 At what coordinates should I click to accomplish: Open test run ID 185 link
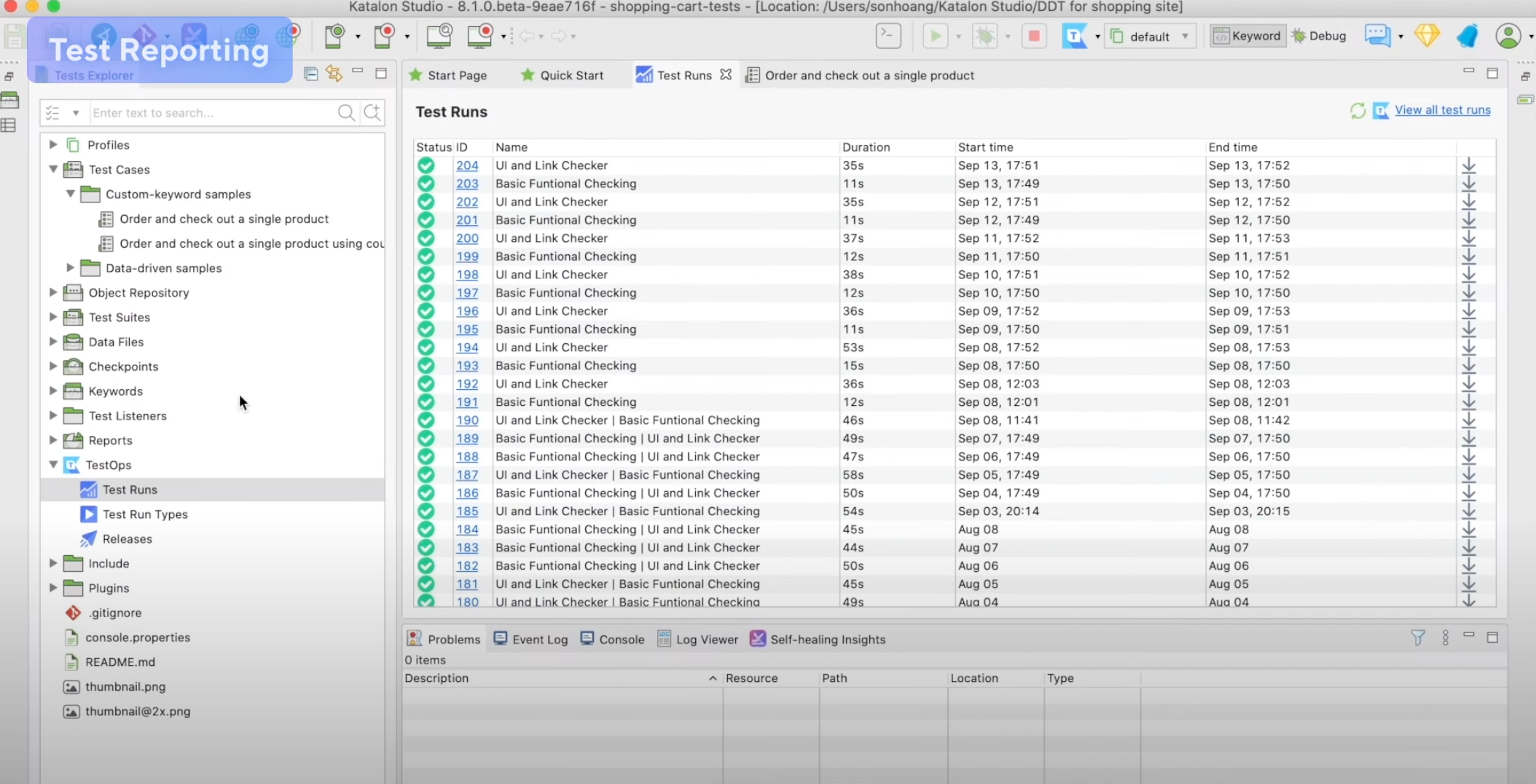pos(467,511)
